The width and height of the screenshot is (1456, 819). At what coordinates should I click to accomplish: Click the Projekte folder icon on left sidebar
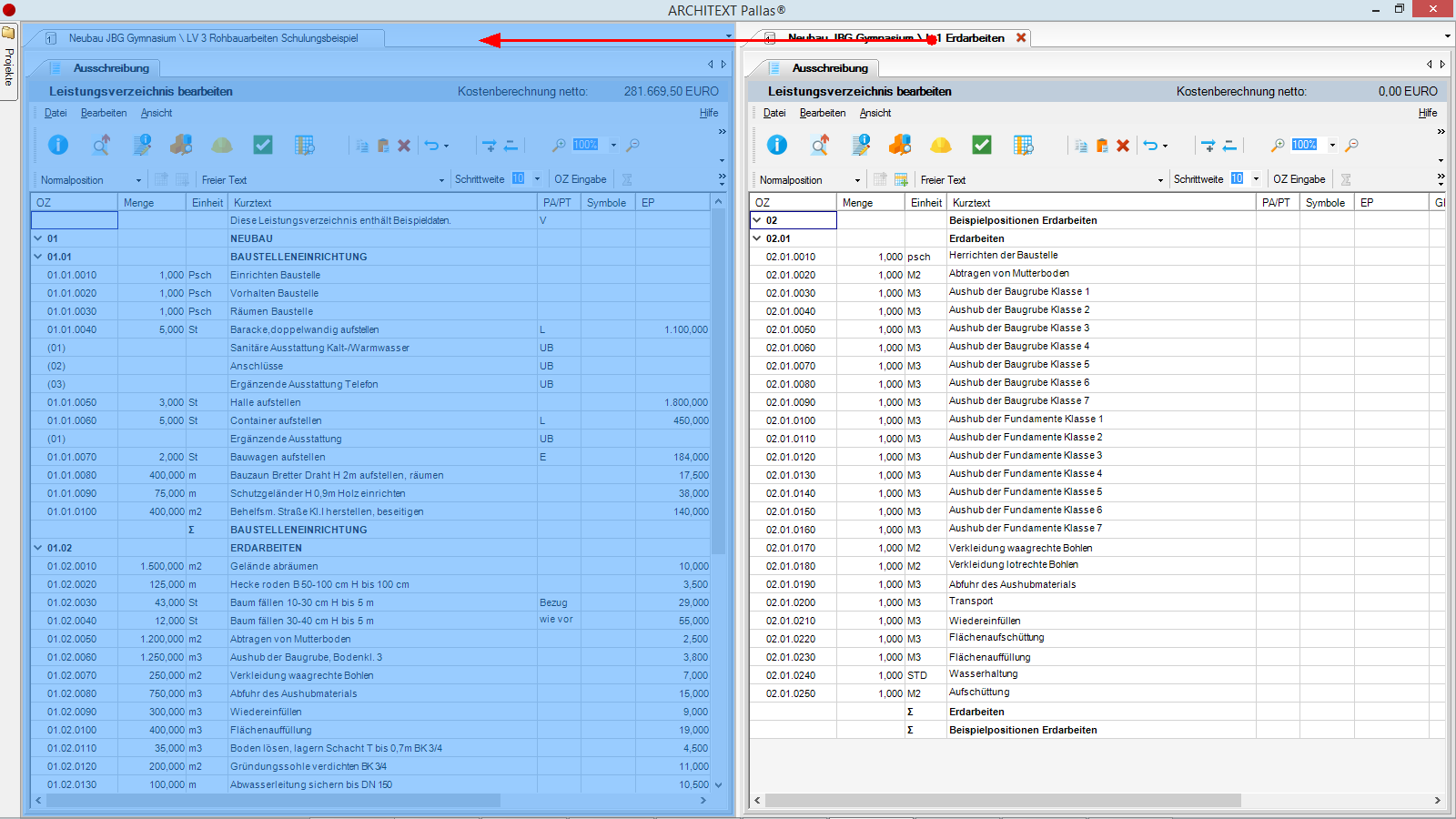[x=8, y=33]
